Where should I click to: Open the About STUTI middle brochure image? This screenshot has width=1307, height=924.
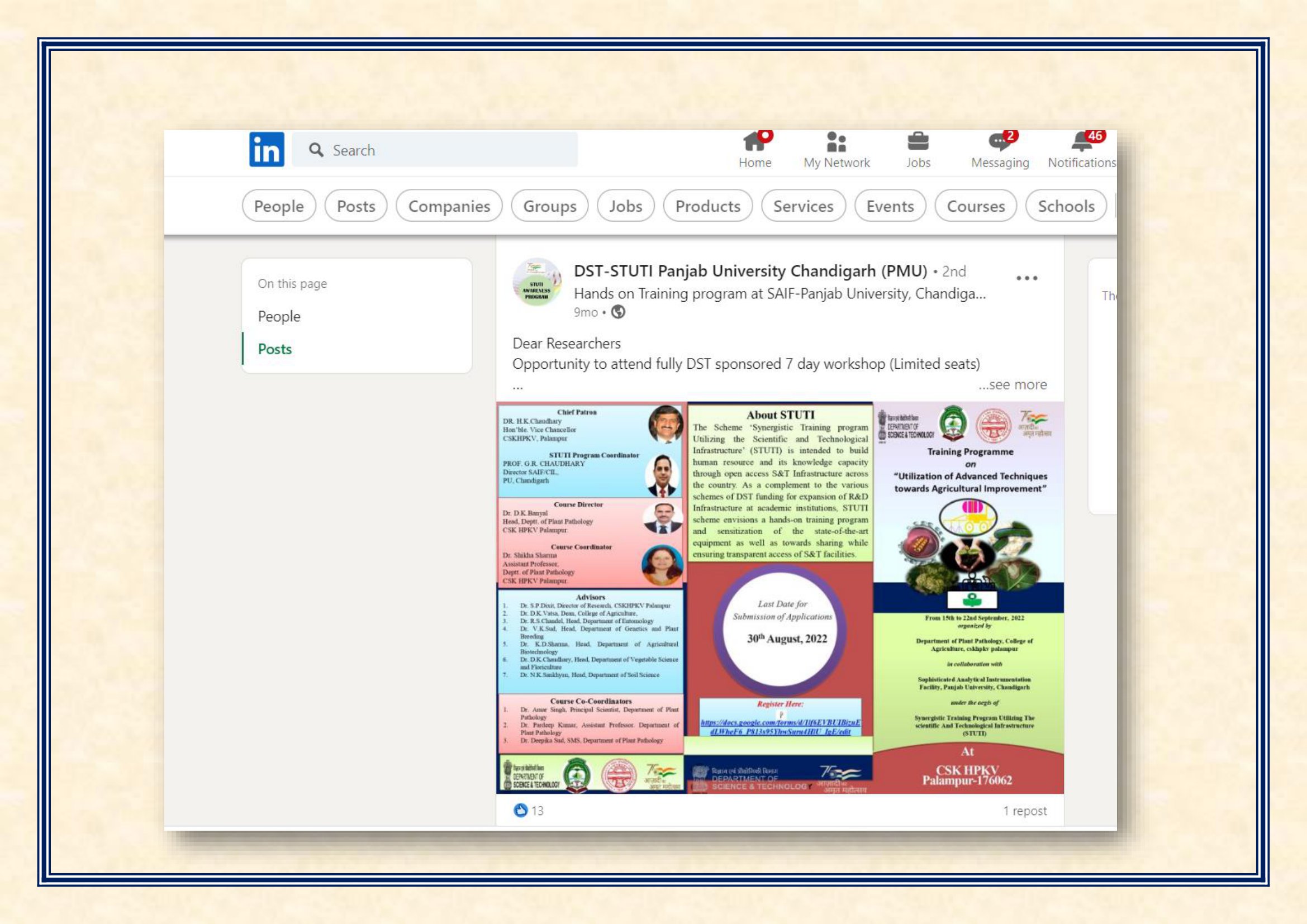pos(780,597)
